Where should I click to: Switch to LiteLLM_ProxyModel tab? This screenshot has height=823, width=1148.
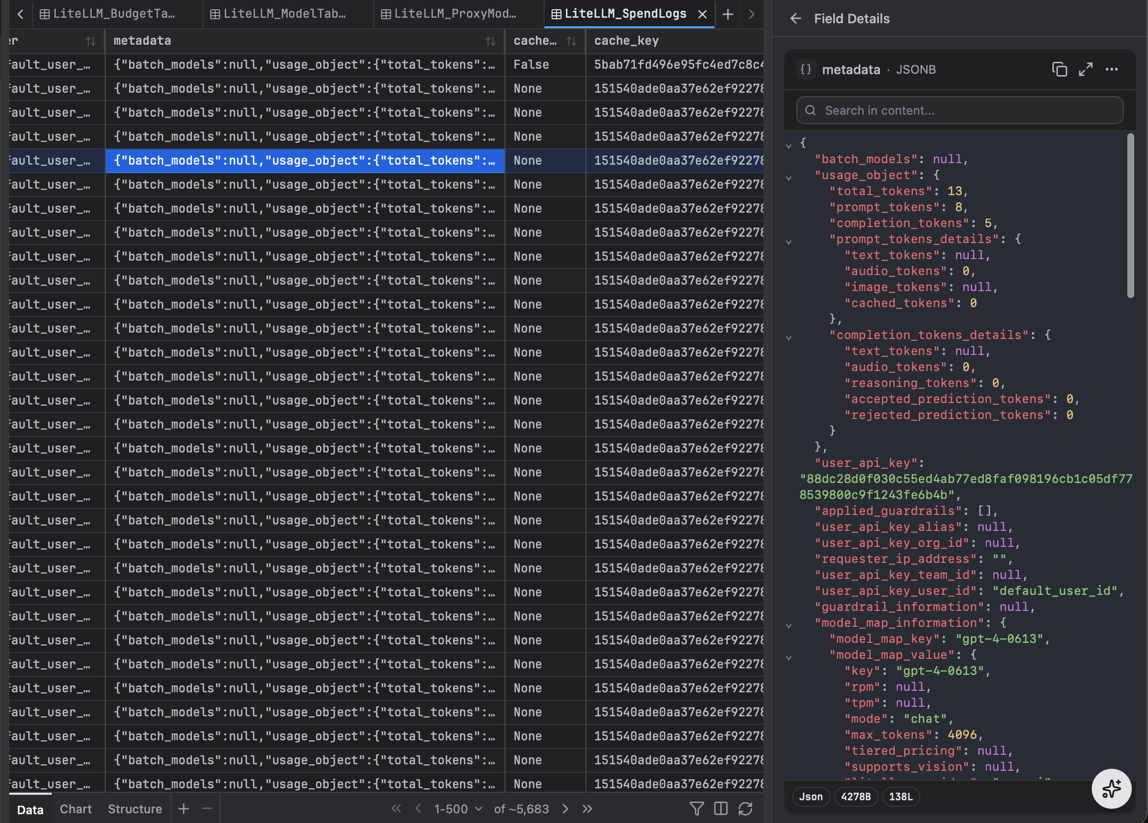pyautogui.click(x=448, y=14)
